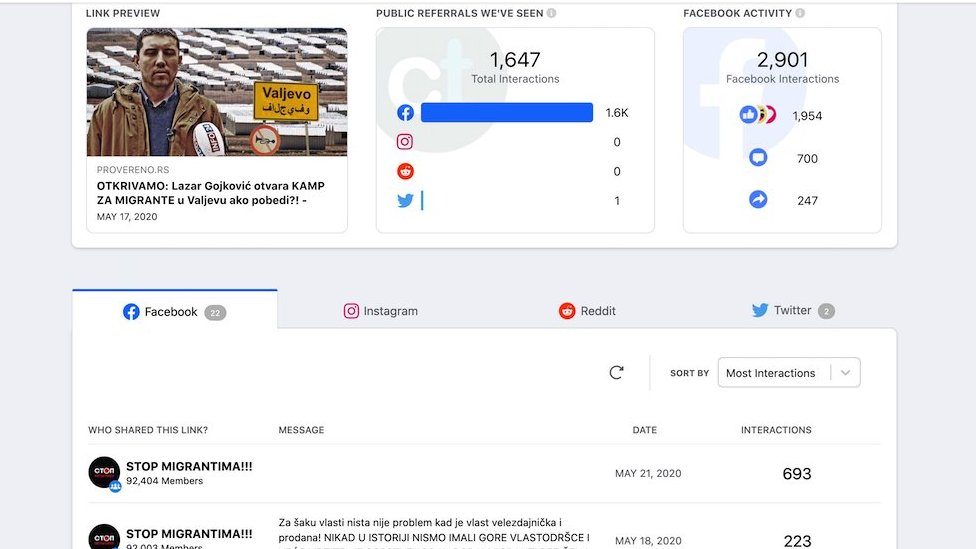Expand sort options using the chevron arrow
This screenshot has width=976, height=549.
tap(845, 373)
